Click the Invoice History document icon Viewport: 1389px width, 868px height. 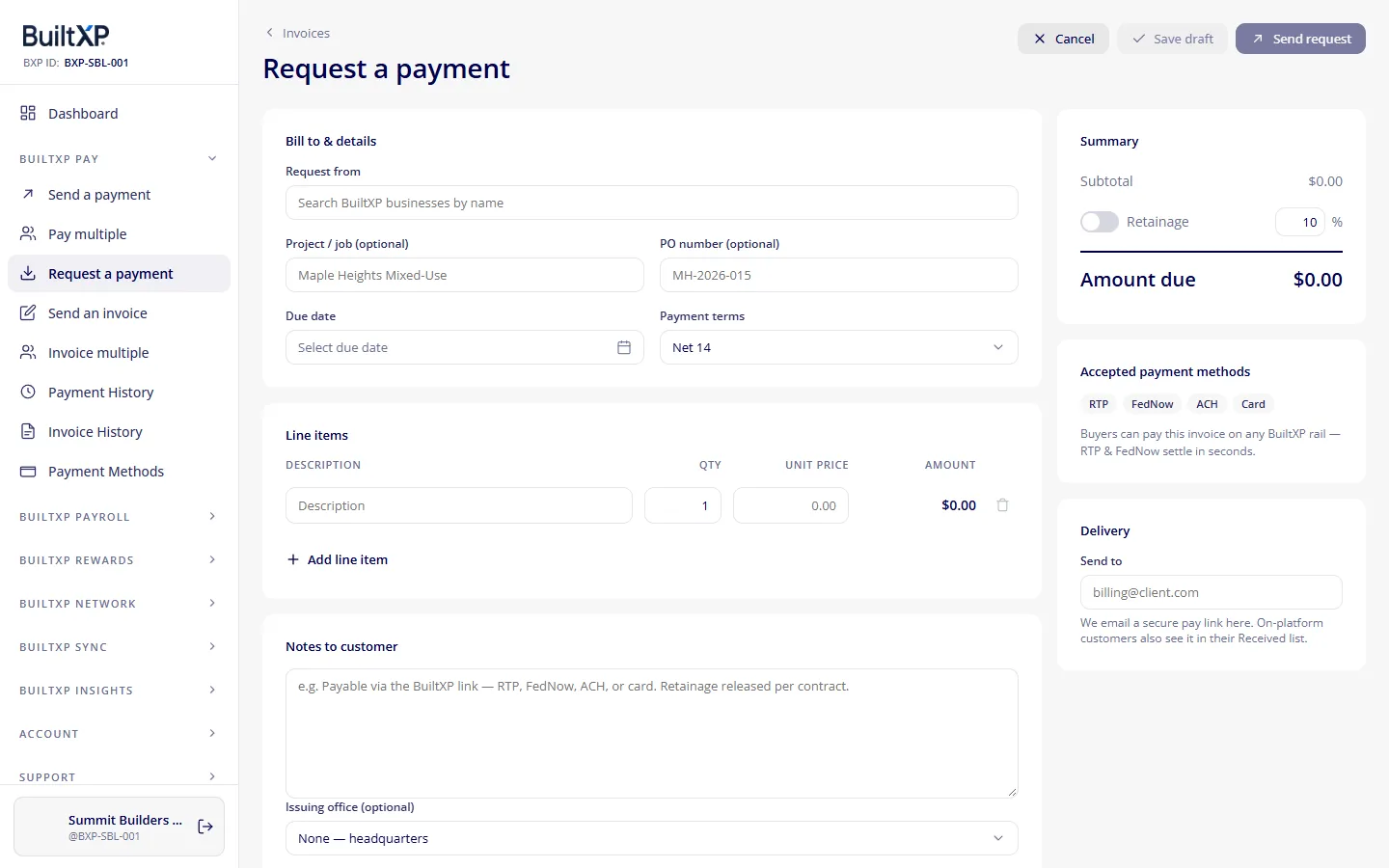point(28,431)
